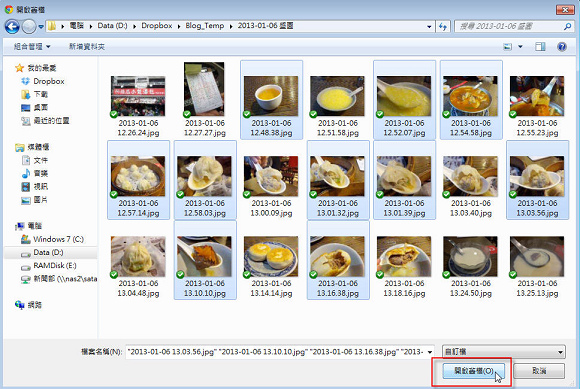This screenshot has width=580, height=389.
Task: Click the refresh button beside address bar
Action: (443, 26)
